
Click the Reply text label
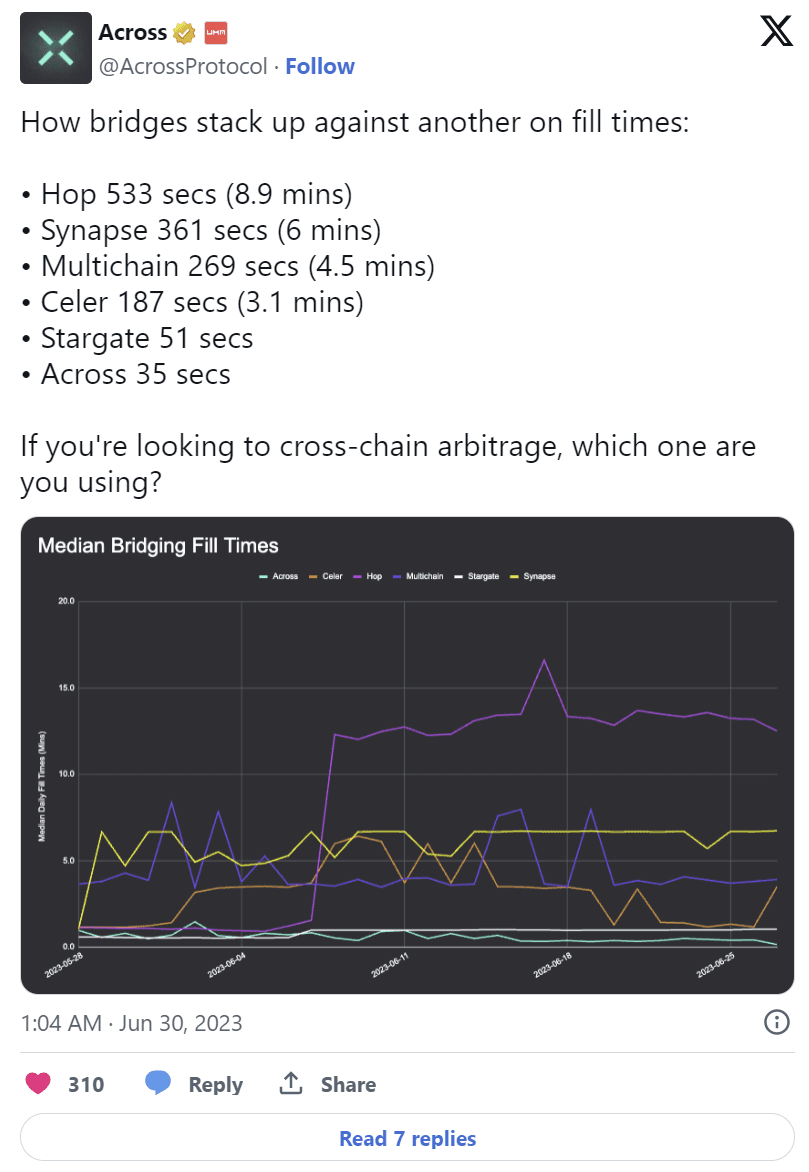pyautogui.click(x=216, y=1084)
